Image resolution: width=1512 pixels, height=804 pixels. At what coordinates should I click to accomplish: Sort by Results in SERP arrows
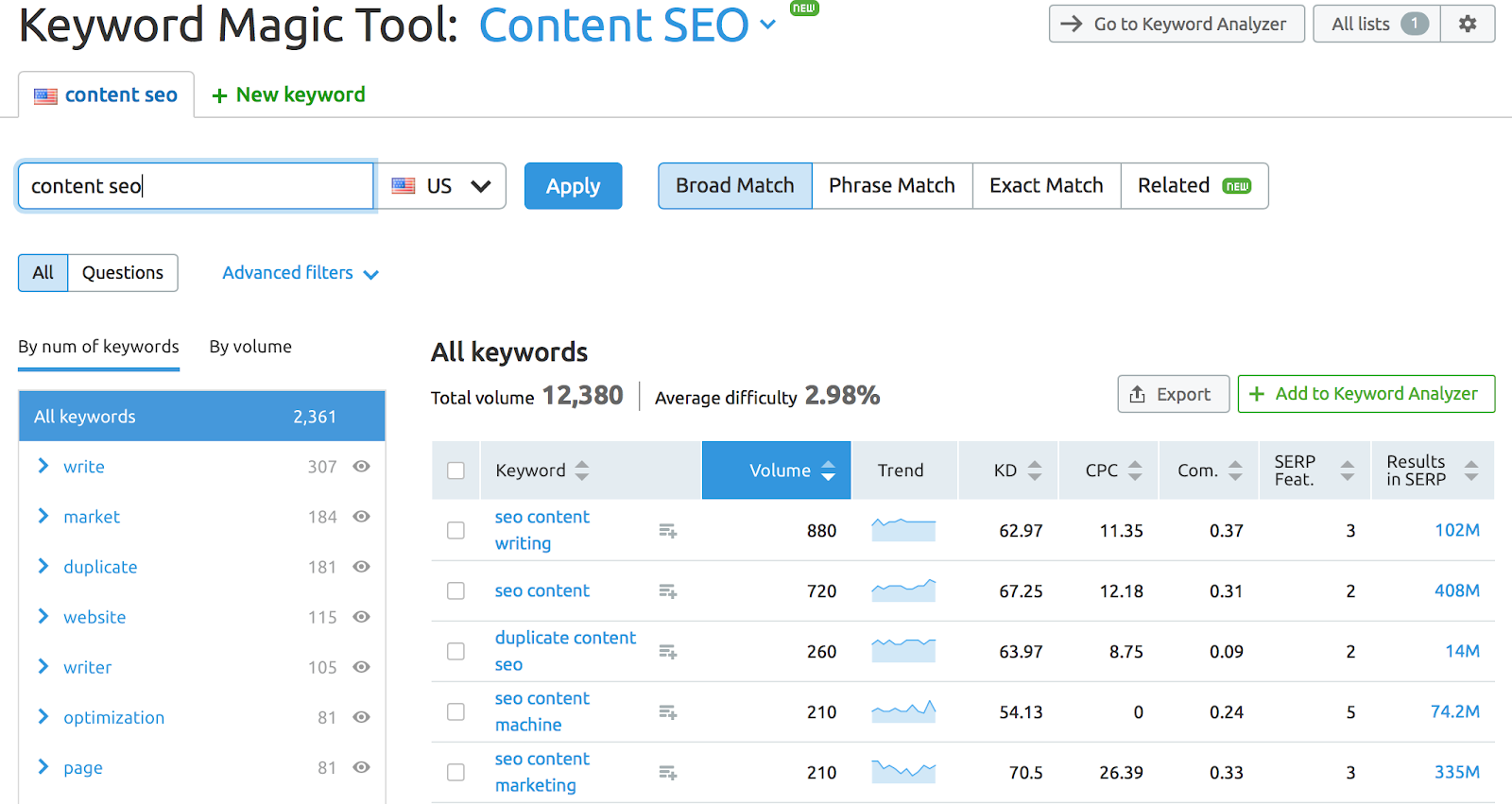1471,470
